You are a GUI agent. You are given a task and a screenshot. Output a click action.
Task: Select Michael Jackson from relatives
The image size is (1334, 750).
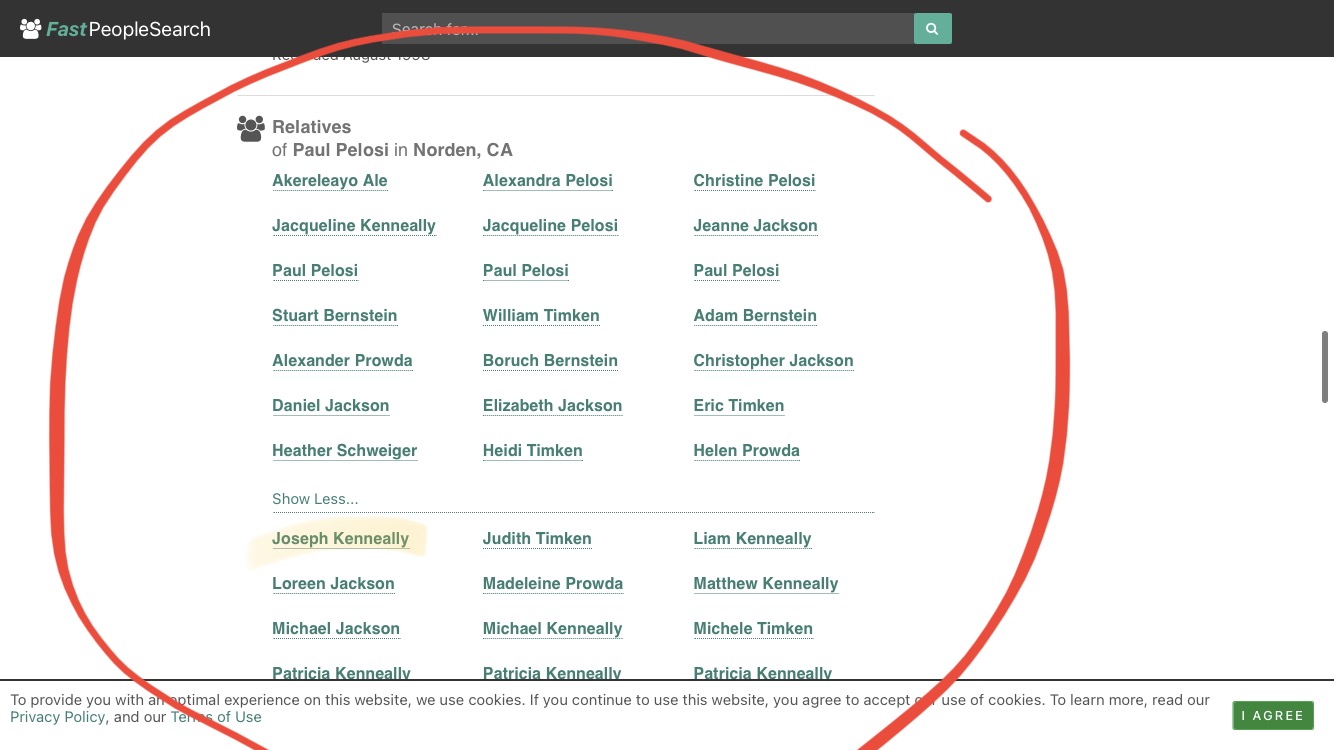336,629
